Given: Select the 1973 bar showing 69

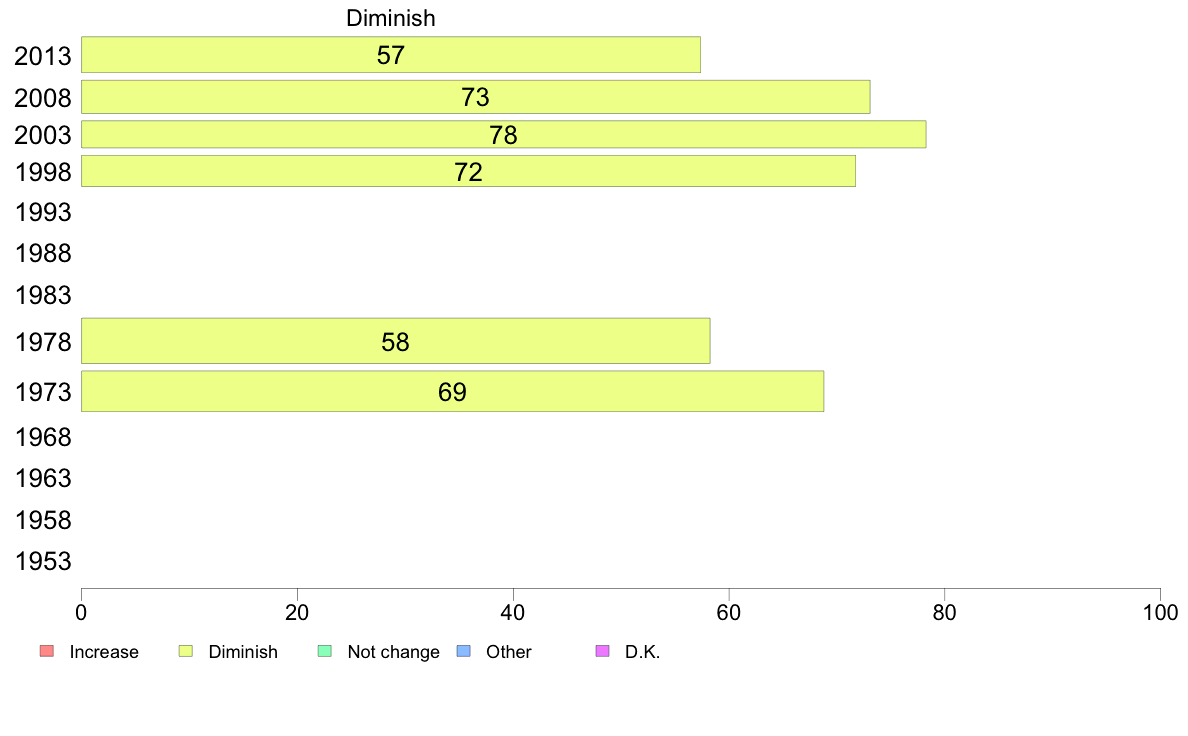Looking at the screenshot, I should [452, 391].
